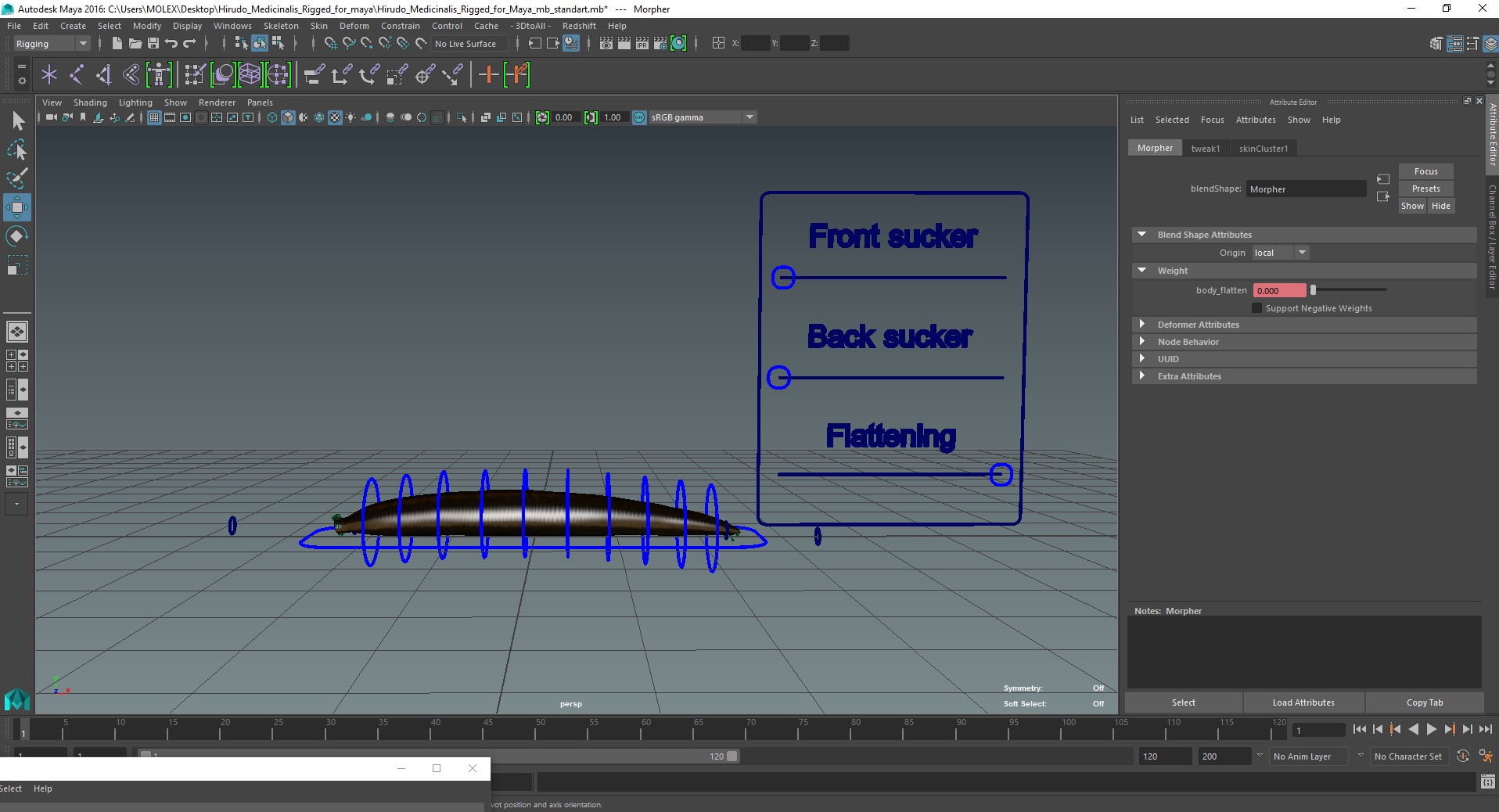1499x812 pixels.
Task: Expand the Node Behavior section
Action: click(1142, 342)
